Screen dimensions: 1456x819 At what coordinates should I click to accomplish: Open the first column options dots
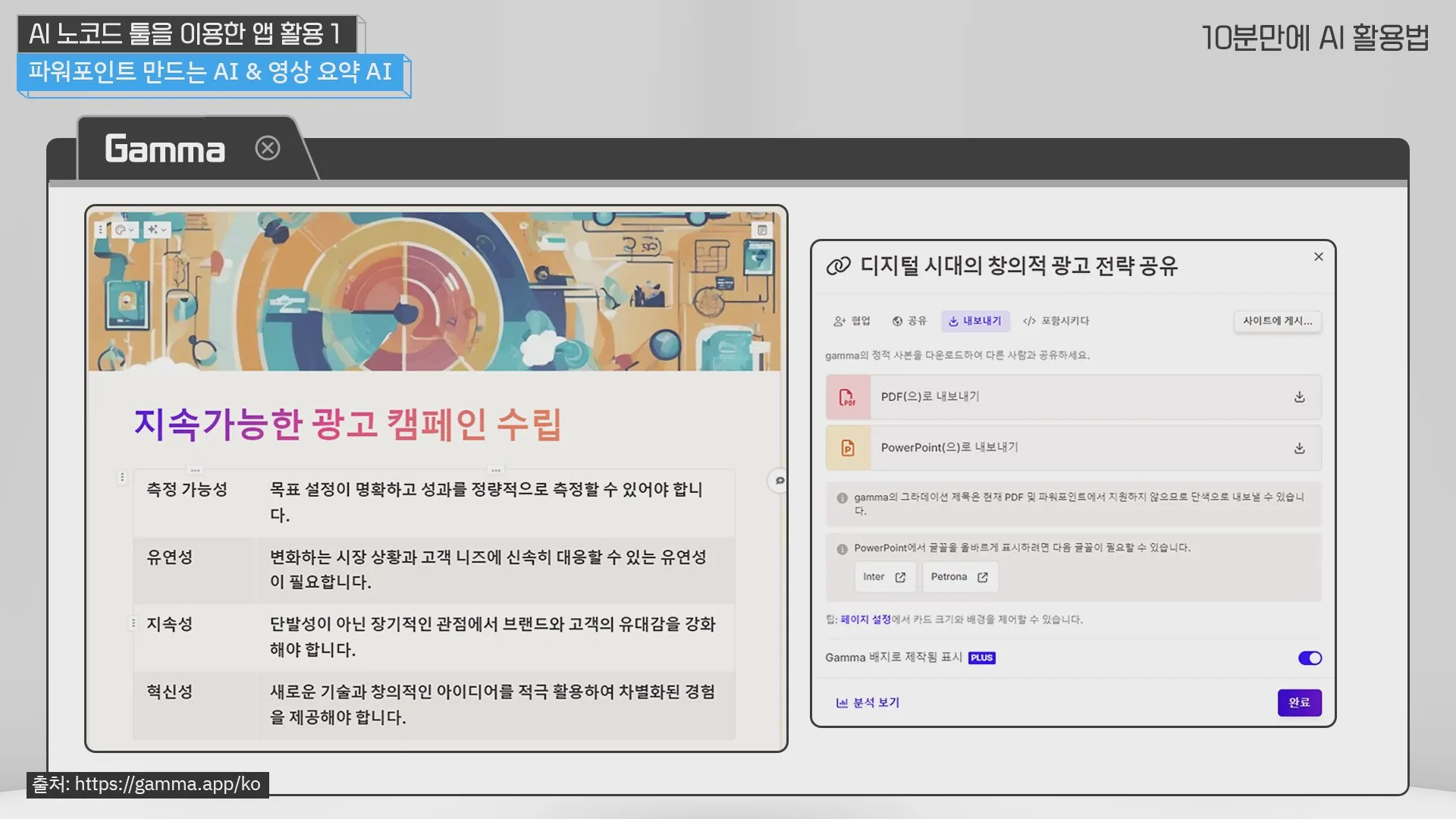click(195, 470)
